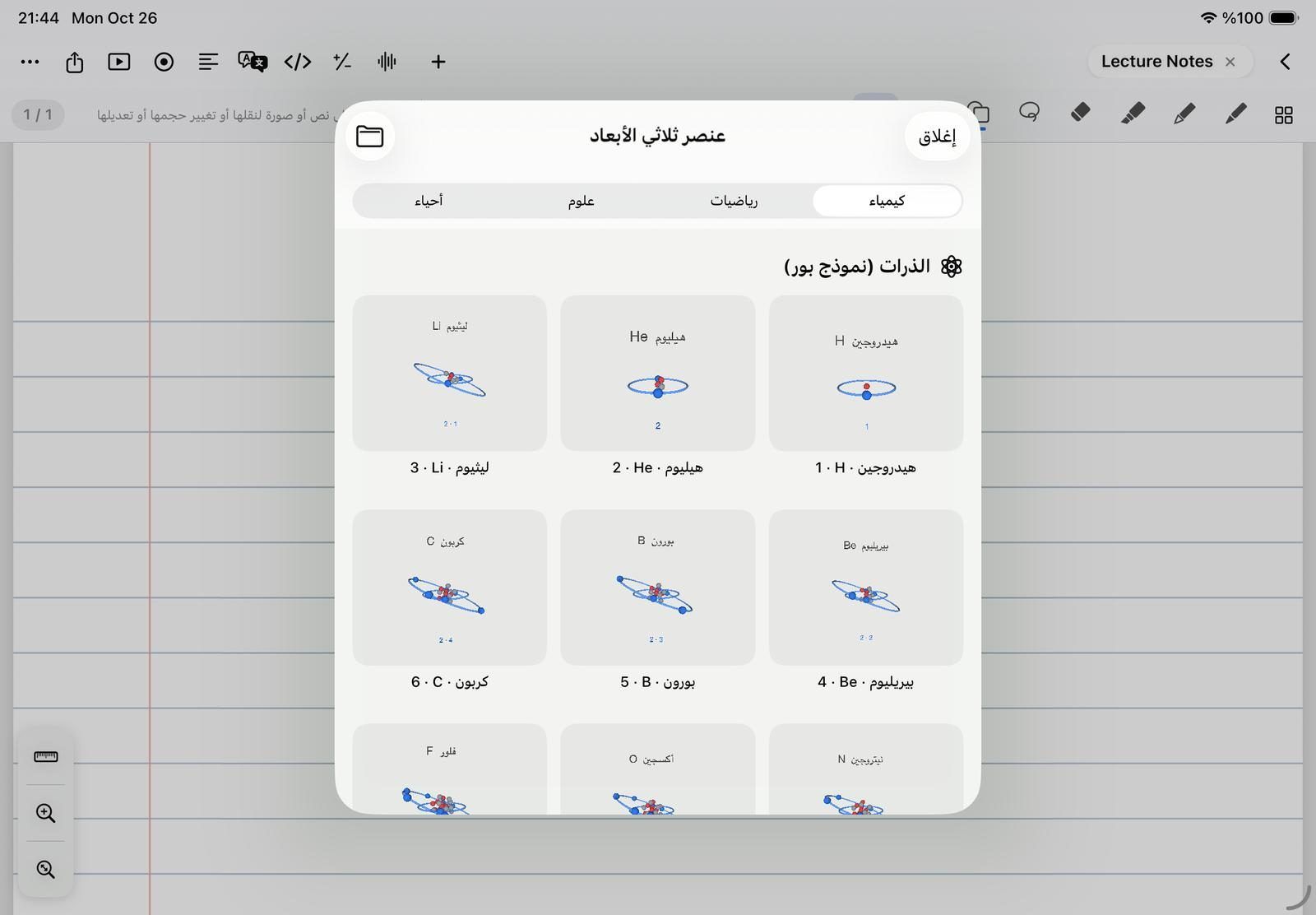Add new item with the plus icon

tap(438, 62)
